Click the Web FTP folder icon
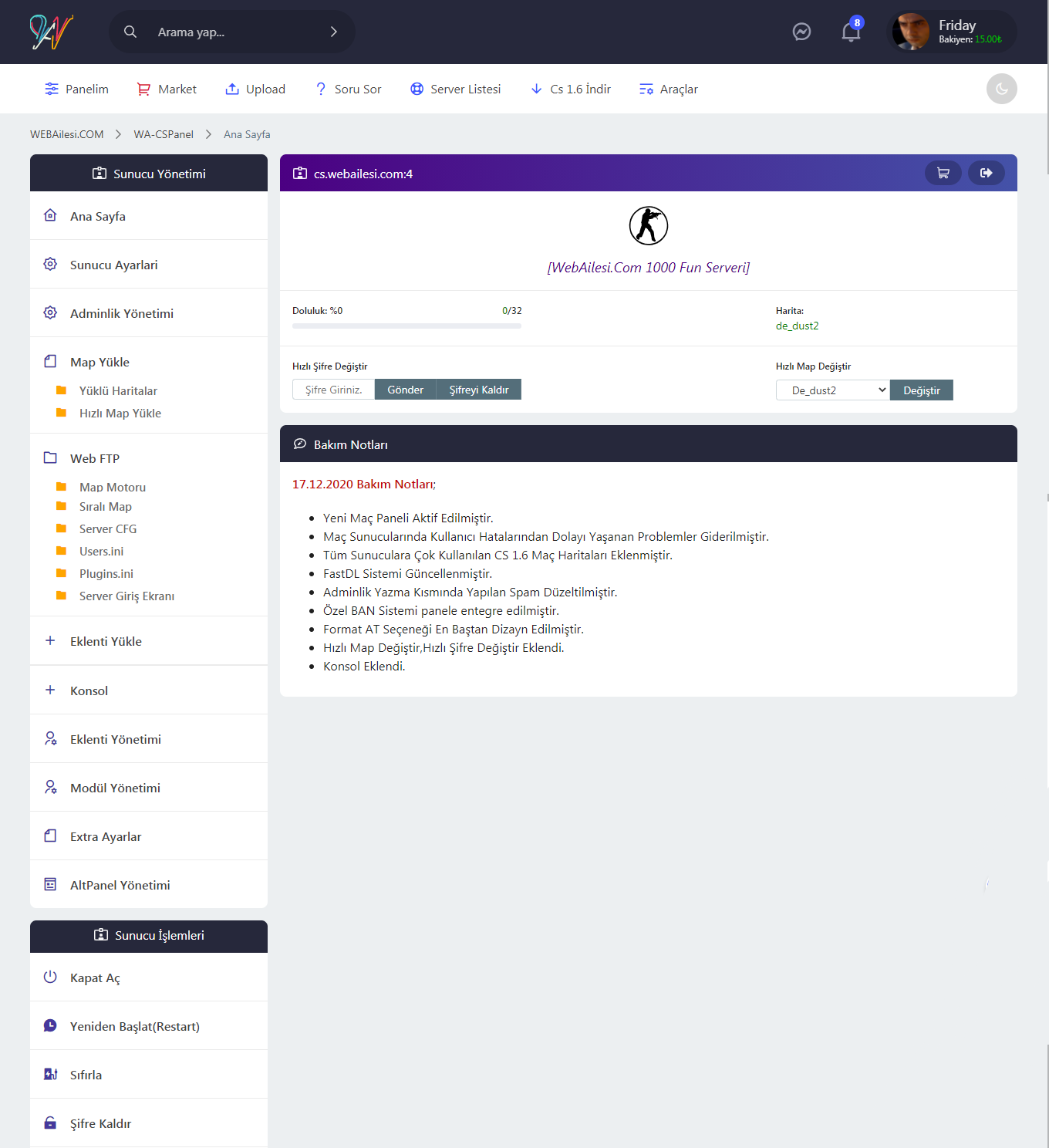This screenshot has height=1148, width=1049. pos(50,458)
